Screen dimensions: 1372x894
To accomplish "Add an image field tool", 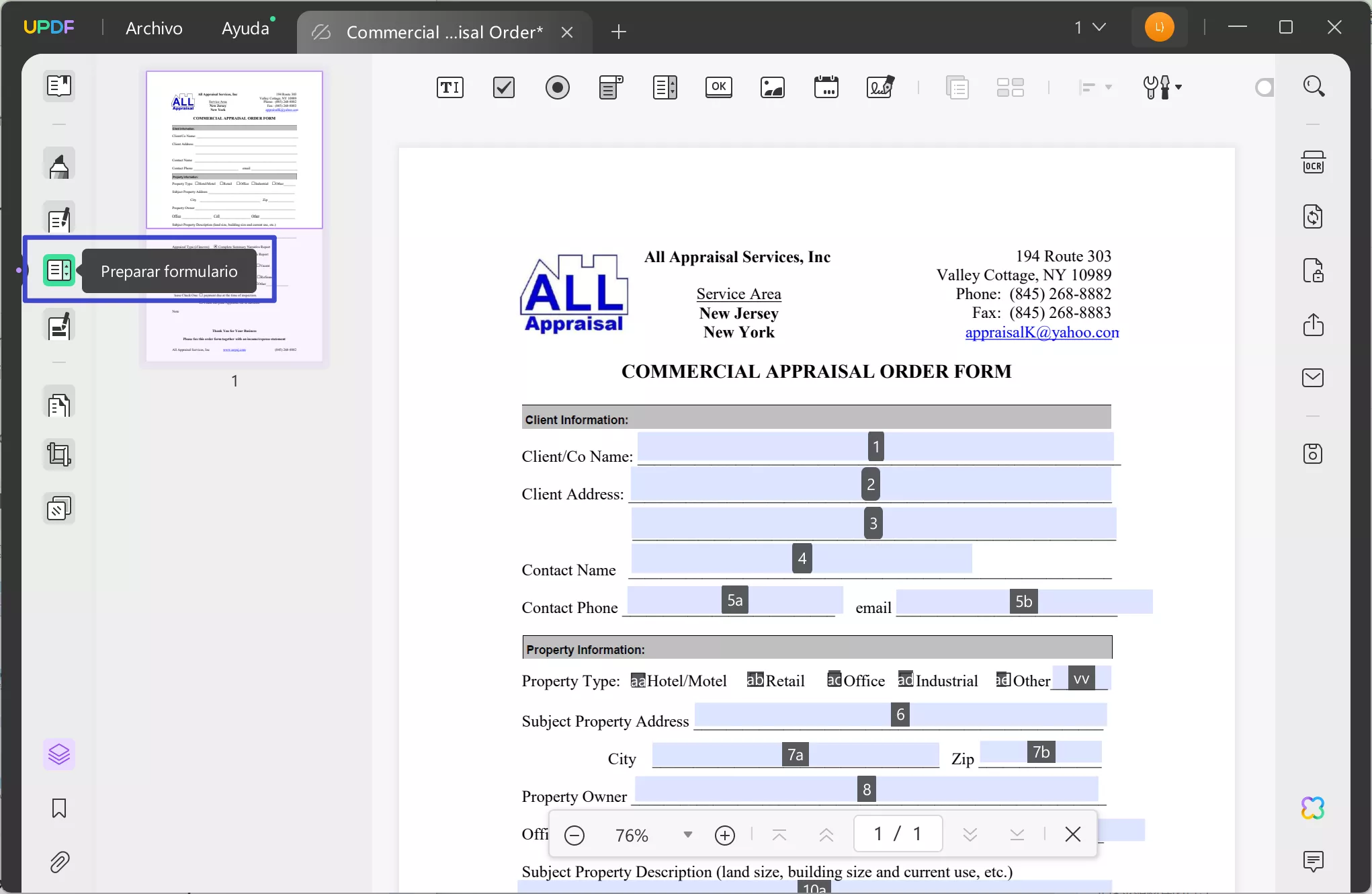I will point(773,87).
